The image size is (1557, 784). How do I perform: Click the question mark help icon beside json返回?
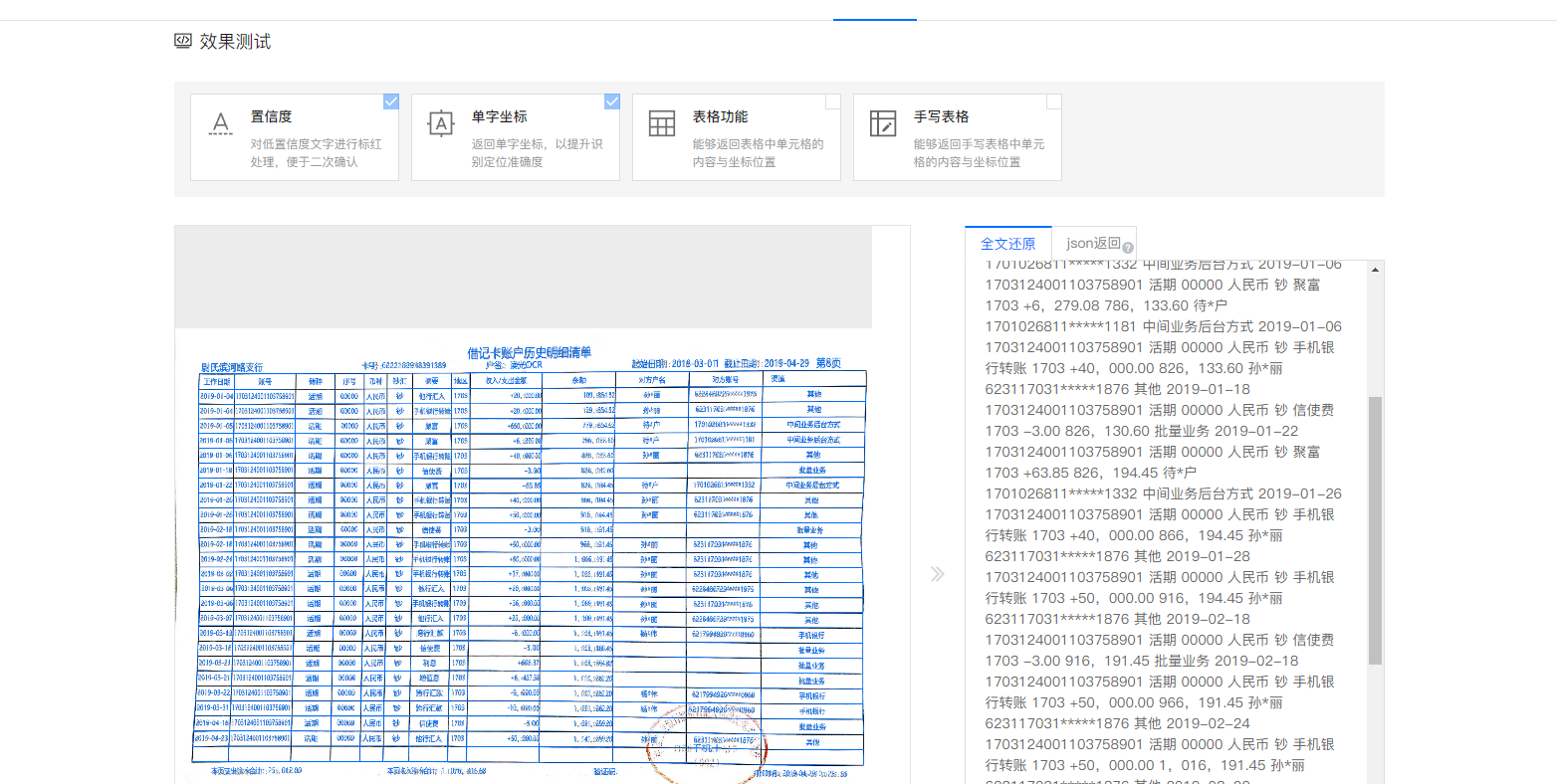point(1128,248)
